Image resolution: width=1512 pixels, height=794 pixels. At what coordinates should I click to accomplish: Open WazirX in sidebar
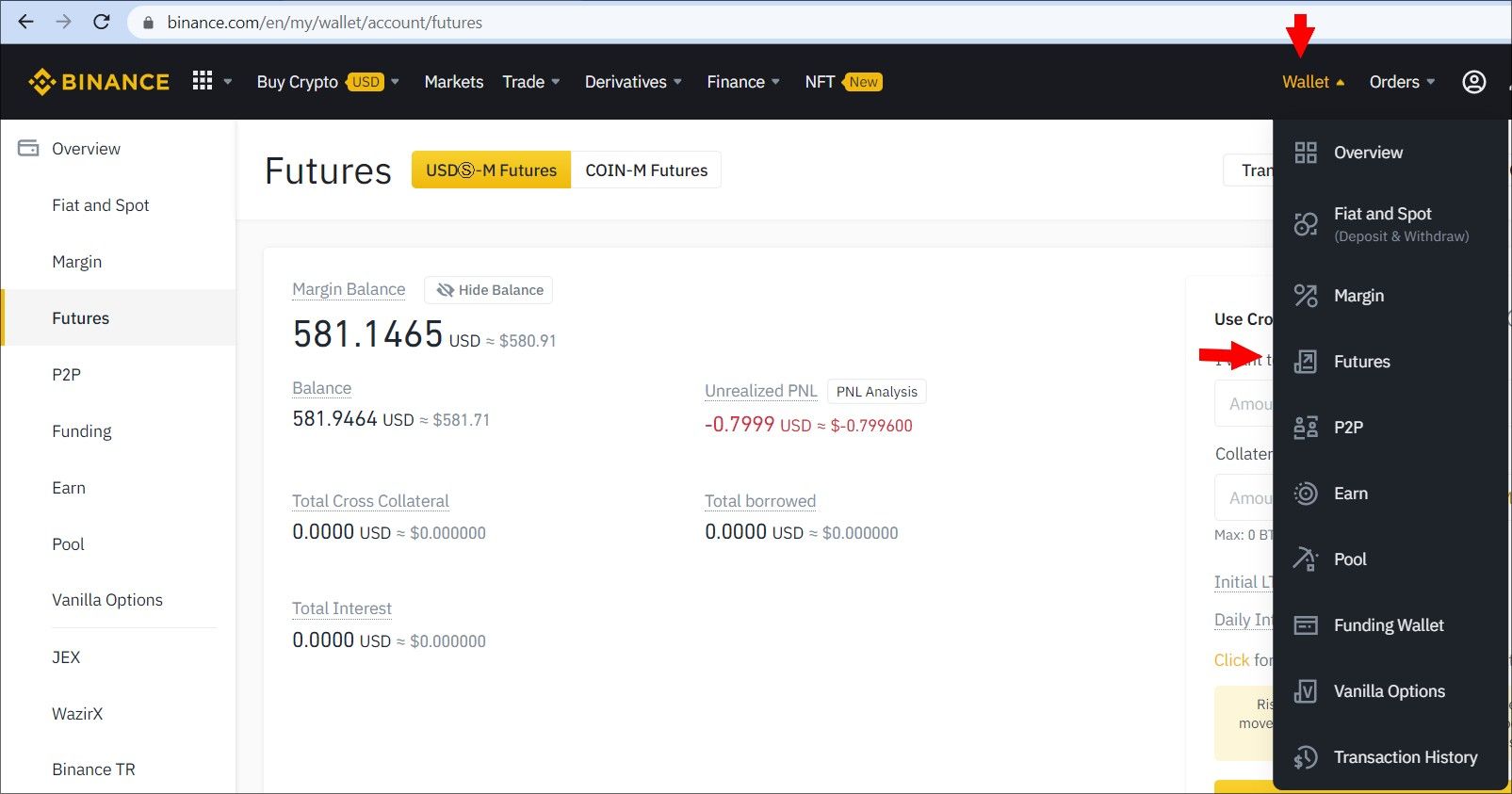tap(77, 714)
